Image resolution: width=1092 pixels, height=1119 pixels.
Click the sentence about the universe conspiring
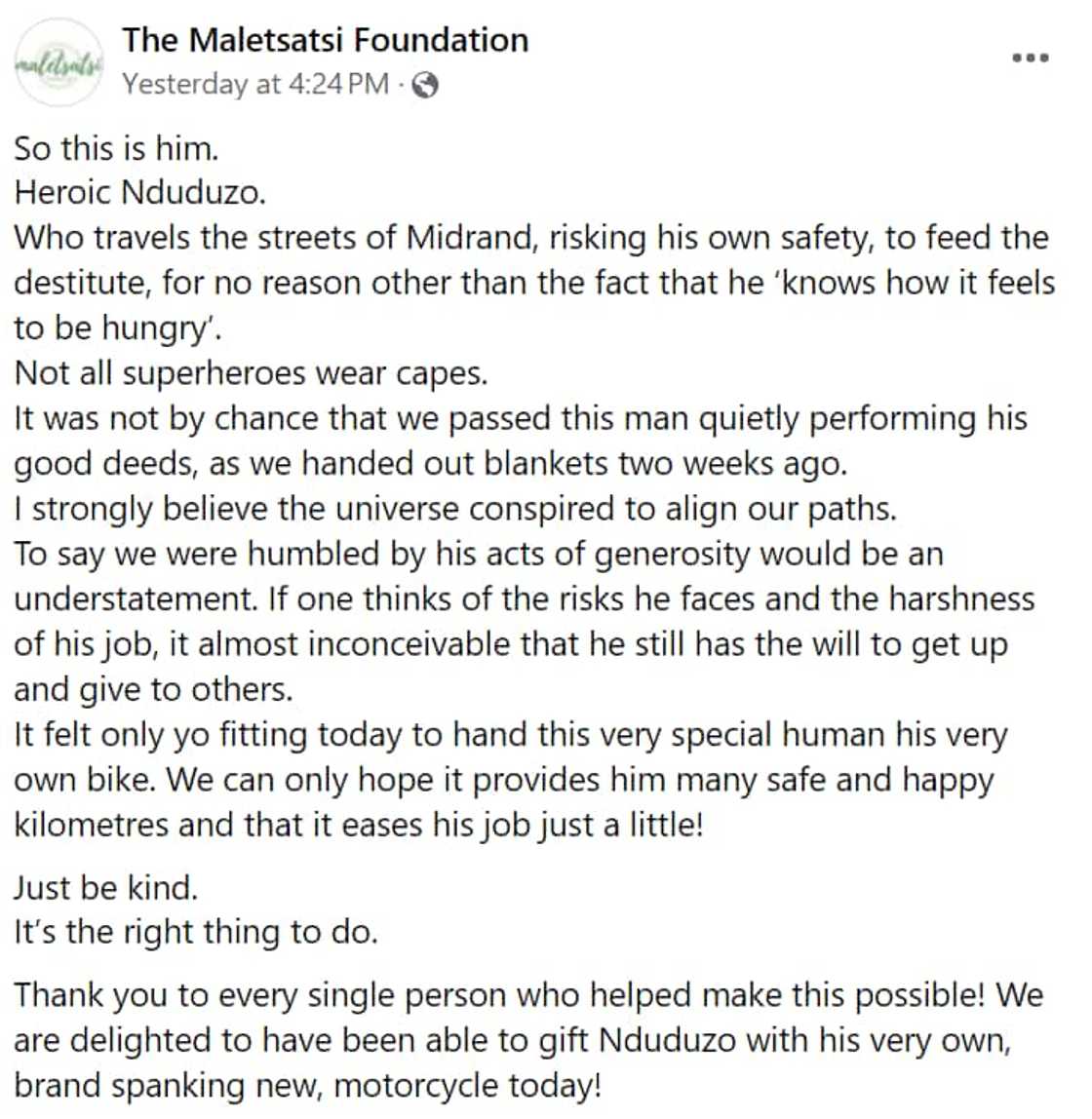coord(454,509)
